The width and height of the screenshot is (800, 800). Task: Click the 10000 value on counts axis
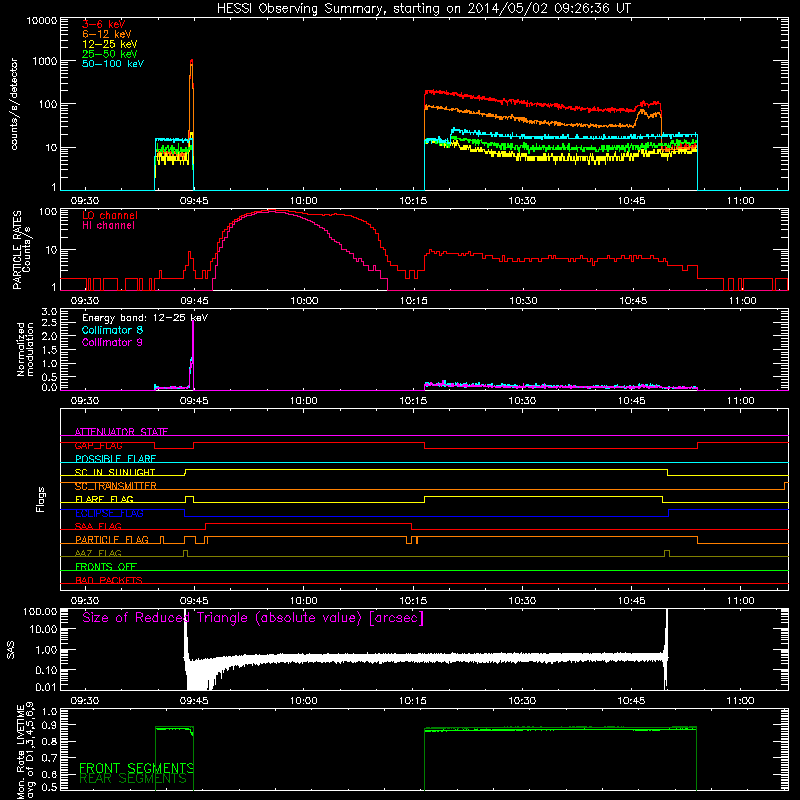[x=42, y=21]
